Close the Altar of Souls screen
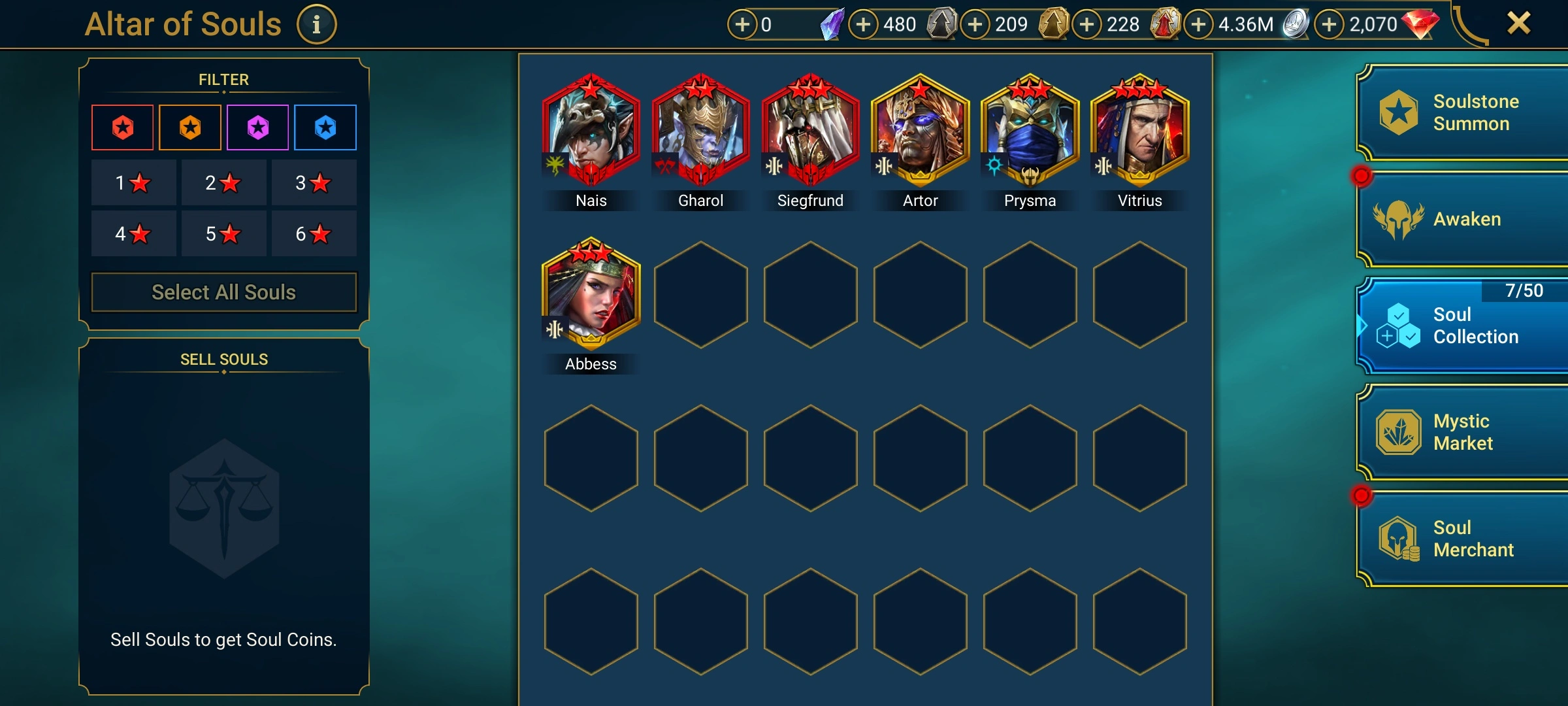The height and width of the screenshot is (706, 1568). pos(1518,24)
